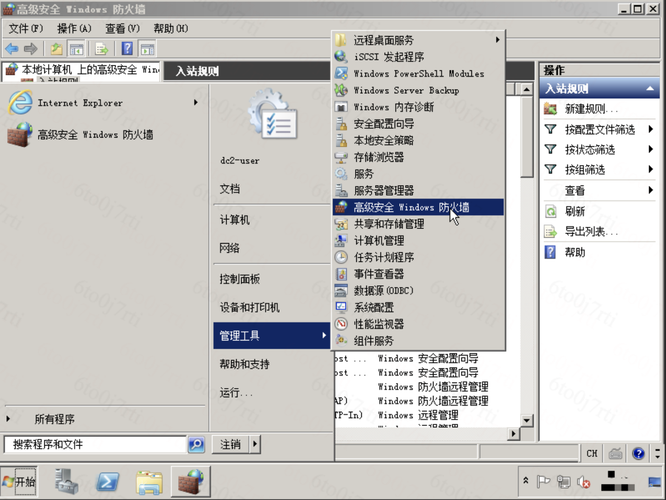Open Task Scheduler (任务计划程序)
The height and width of the screenshot is (500, 666).
point(418,257)
